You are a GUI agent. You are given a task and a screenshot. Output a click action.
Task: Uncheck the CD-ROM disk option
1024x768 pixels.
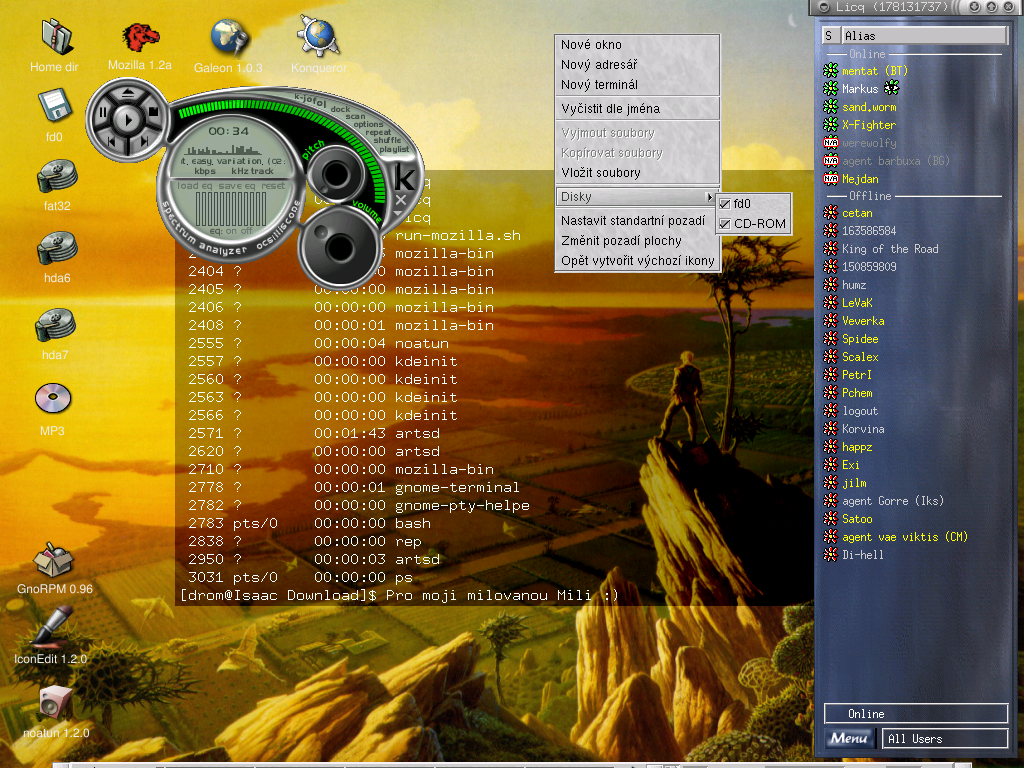pos(725,224)
